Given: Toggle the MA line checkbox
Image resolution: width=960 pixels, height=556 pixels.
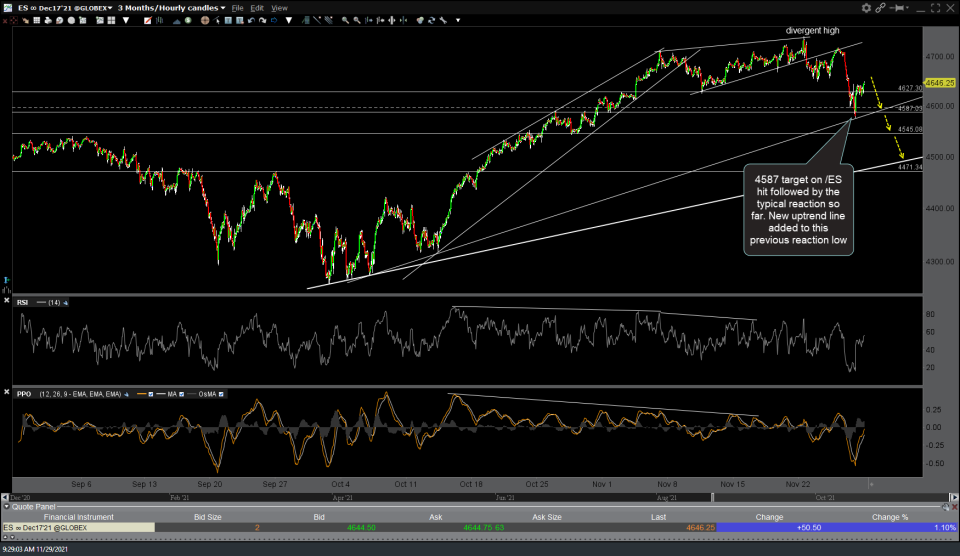Looking at the screenshot, I should 181,394.
